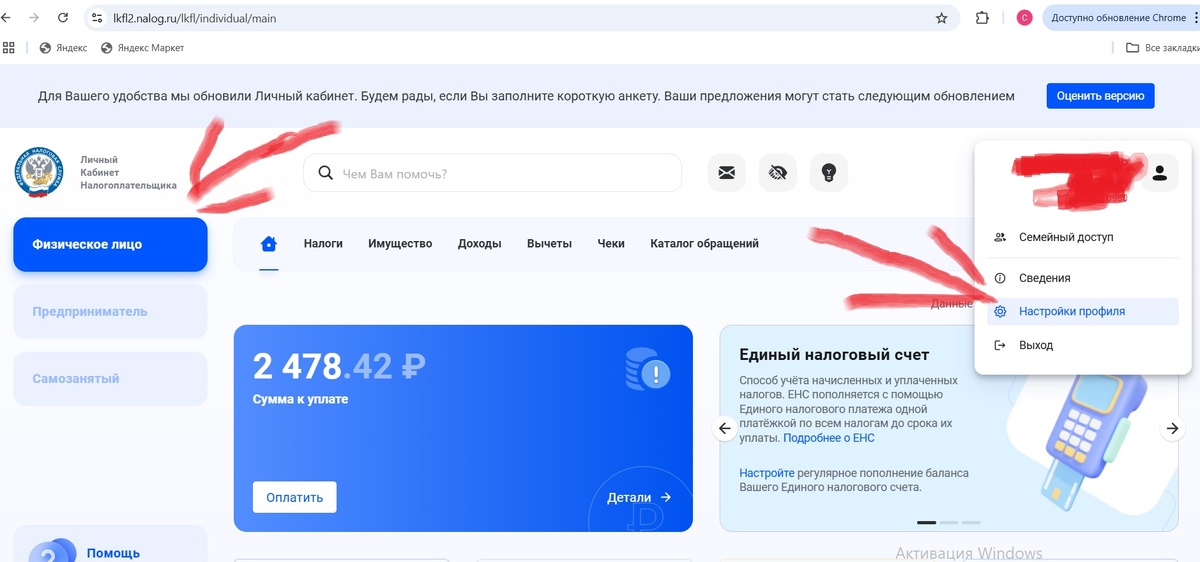This screenshot has height=562, width=1200.
Task: Open the browser extensions puzzle icon
Action: click(982, 18)
